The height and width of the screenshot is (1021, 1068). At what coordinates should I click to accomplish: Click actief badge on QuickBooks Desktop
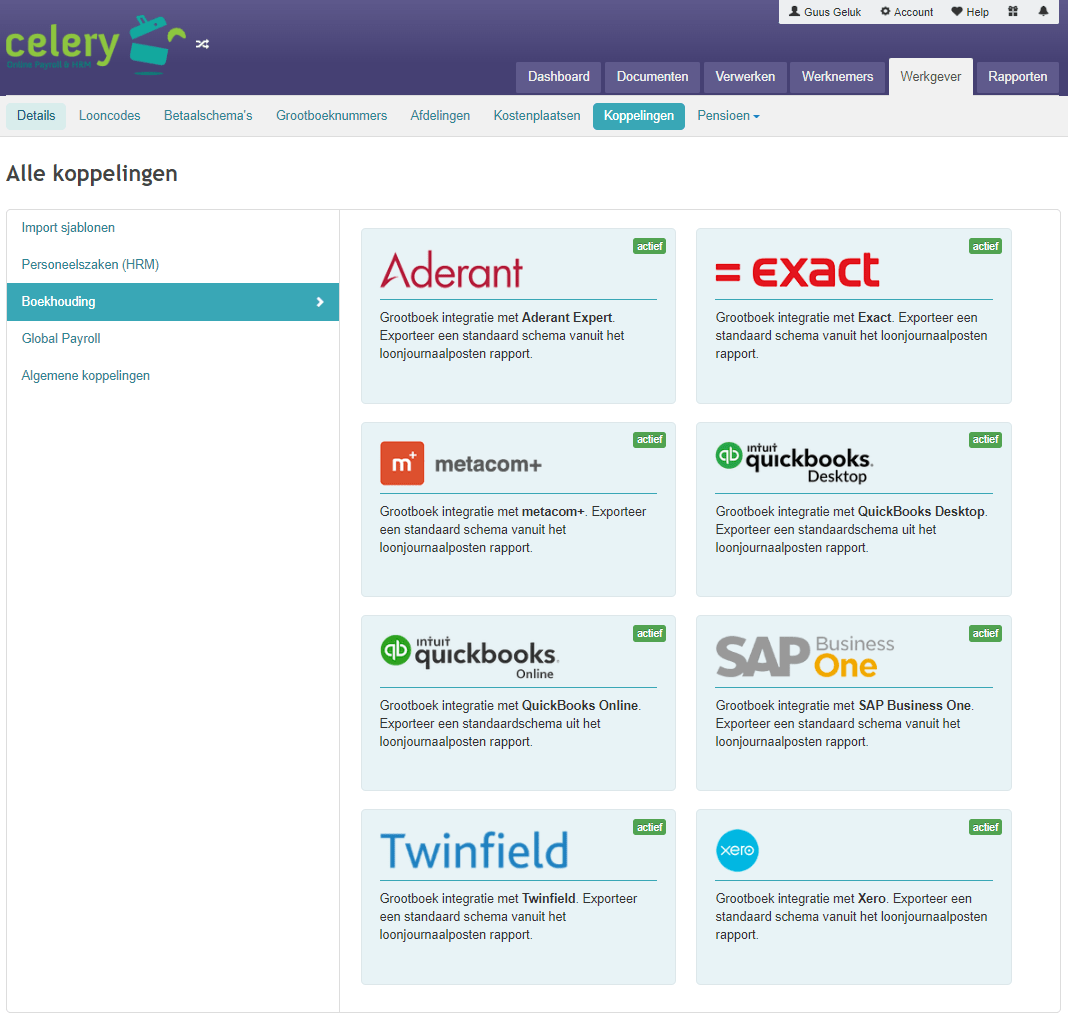(x=985, y=440)
